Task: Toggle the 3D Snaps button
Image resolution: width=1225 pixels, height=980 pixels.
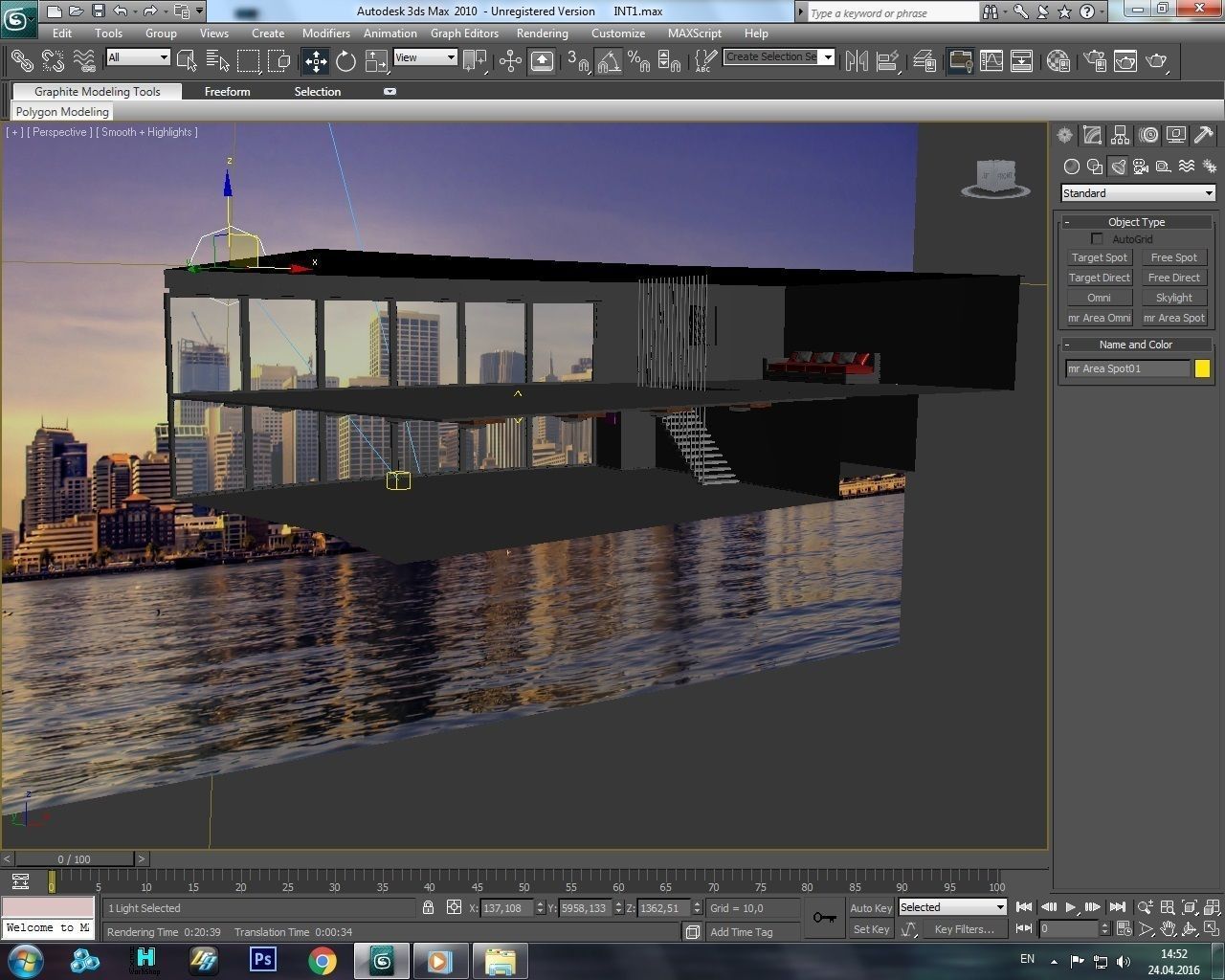Action: [577, 61]
